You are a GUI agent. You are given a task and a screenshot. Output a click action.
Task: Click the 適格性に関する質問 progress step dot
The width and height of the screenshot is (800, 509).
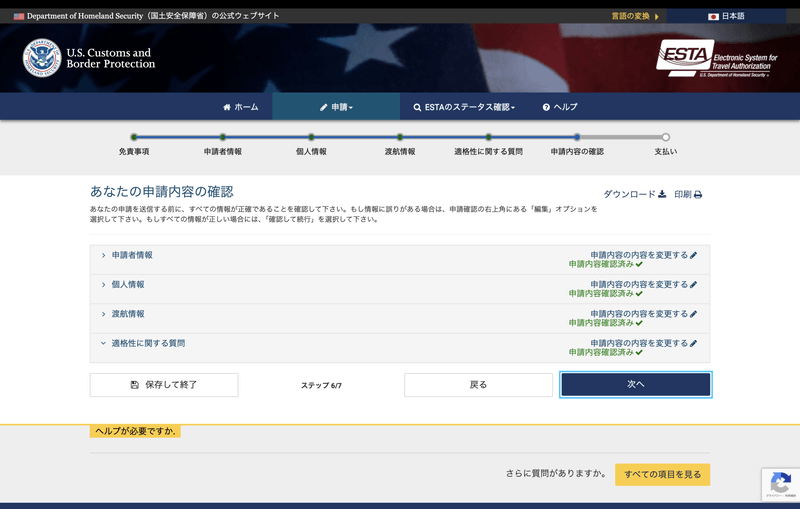coord(488,137)
